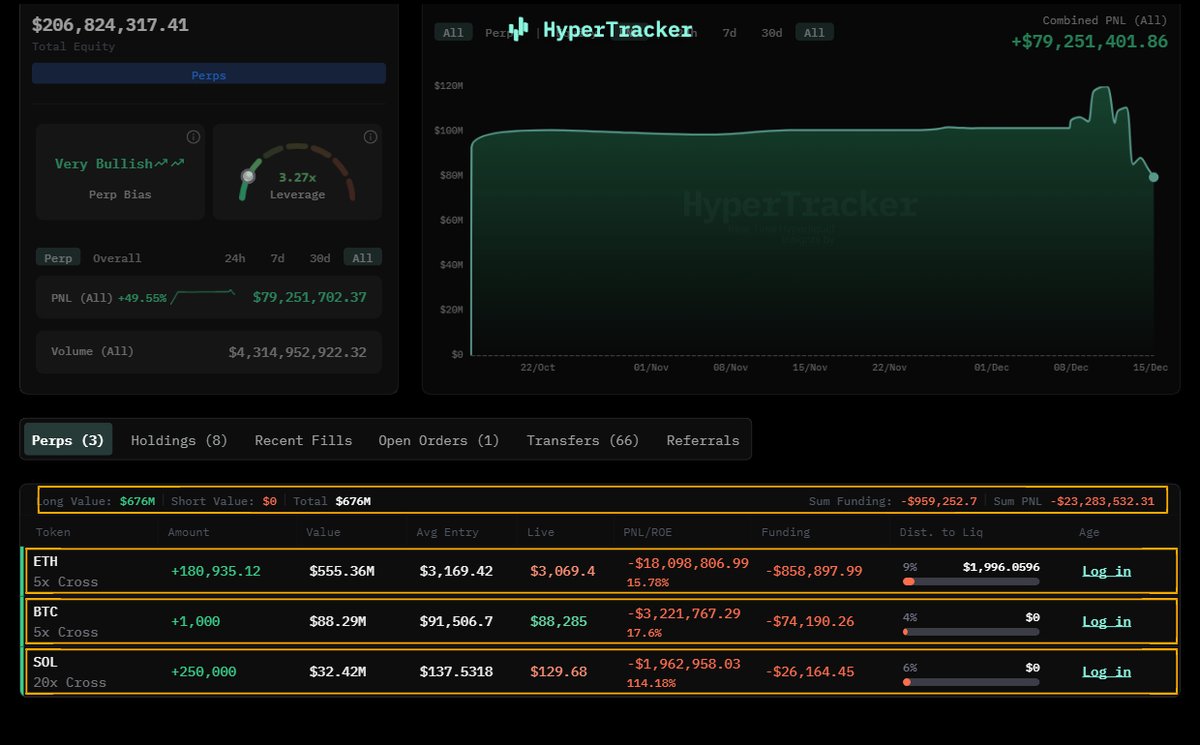Go to the Referrals tab

pos(702,440)
